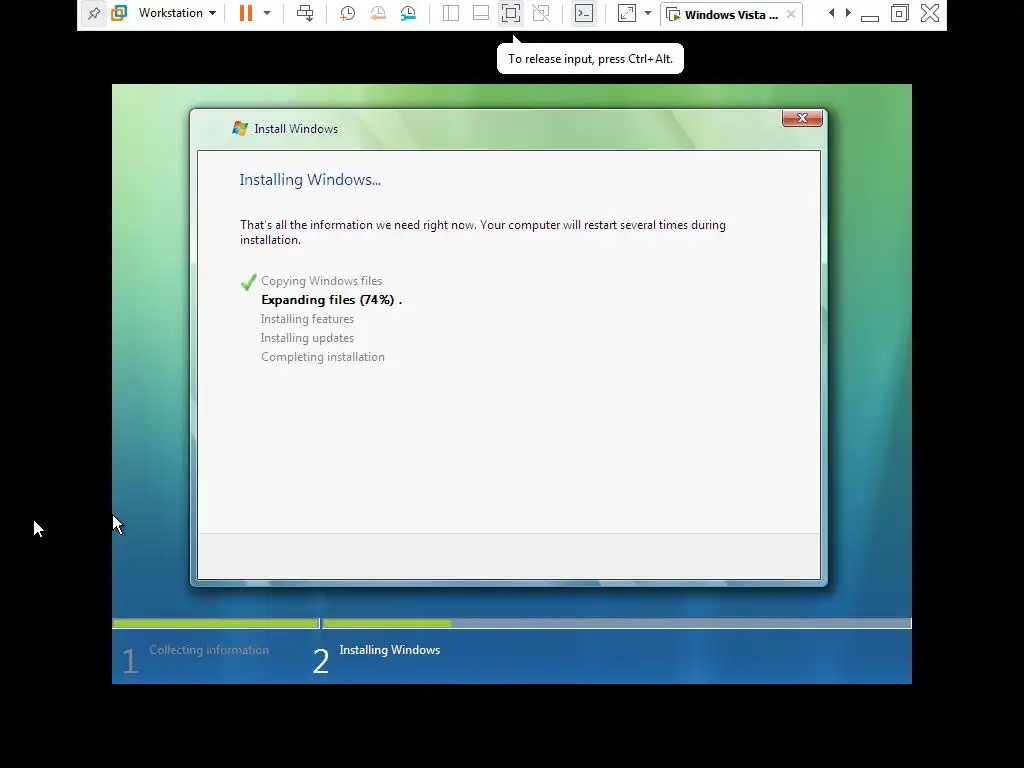This screenshot has width=1024, height=768.
Task: Toggle full screen mode
Action: point(511,13)
